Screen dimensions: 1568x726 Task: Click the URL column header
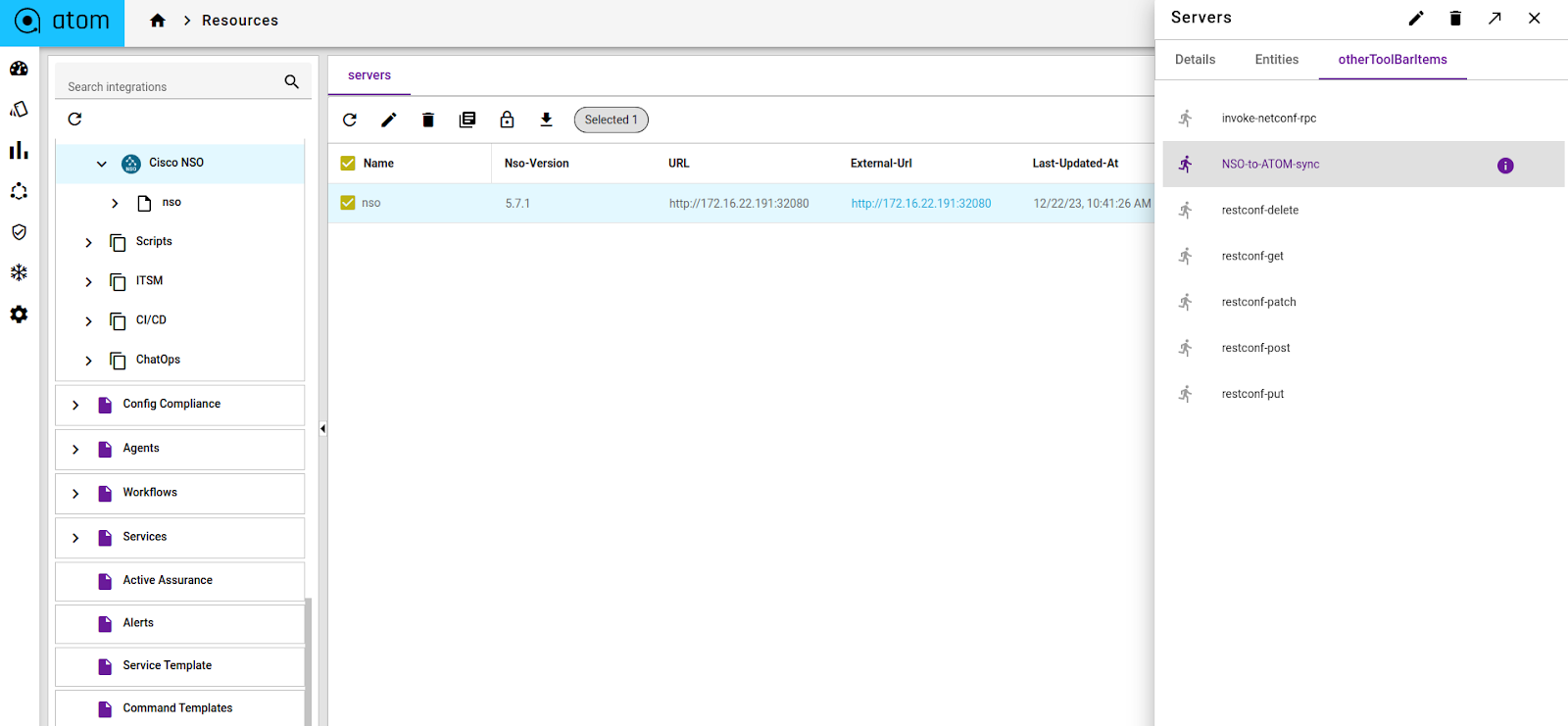(679, 164)
